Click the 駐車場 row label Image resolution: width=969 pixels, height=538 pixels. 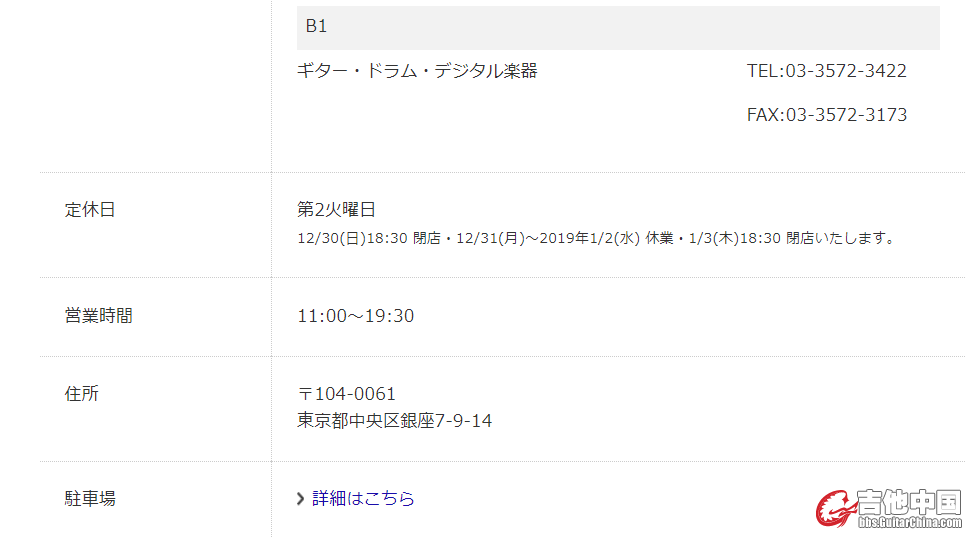pos(90,499)
